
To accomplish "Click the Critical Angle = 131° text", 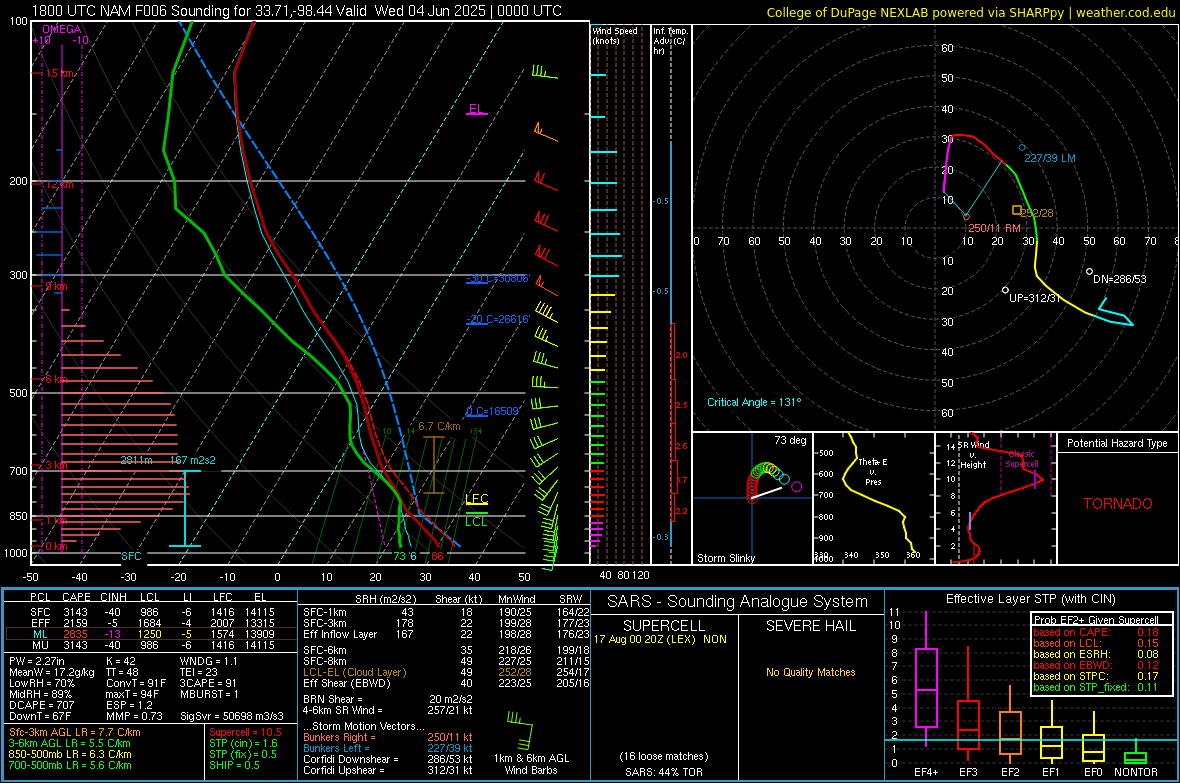I will click(754, 402).
